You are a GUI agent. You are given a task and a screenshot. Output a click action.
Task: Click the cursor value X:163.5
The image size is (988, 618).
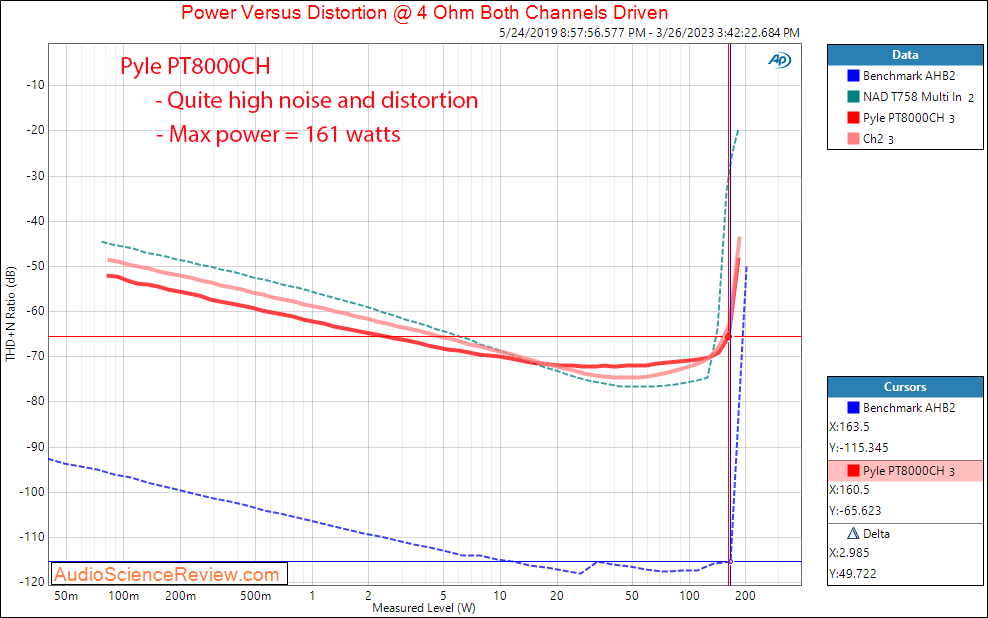pyautogui.click(x=849, y=426)
